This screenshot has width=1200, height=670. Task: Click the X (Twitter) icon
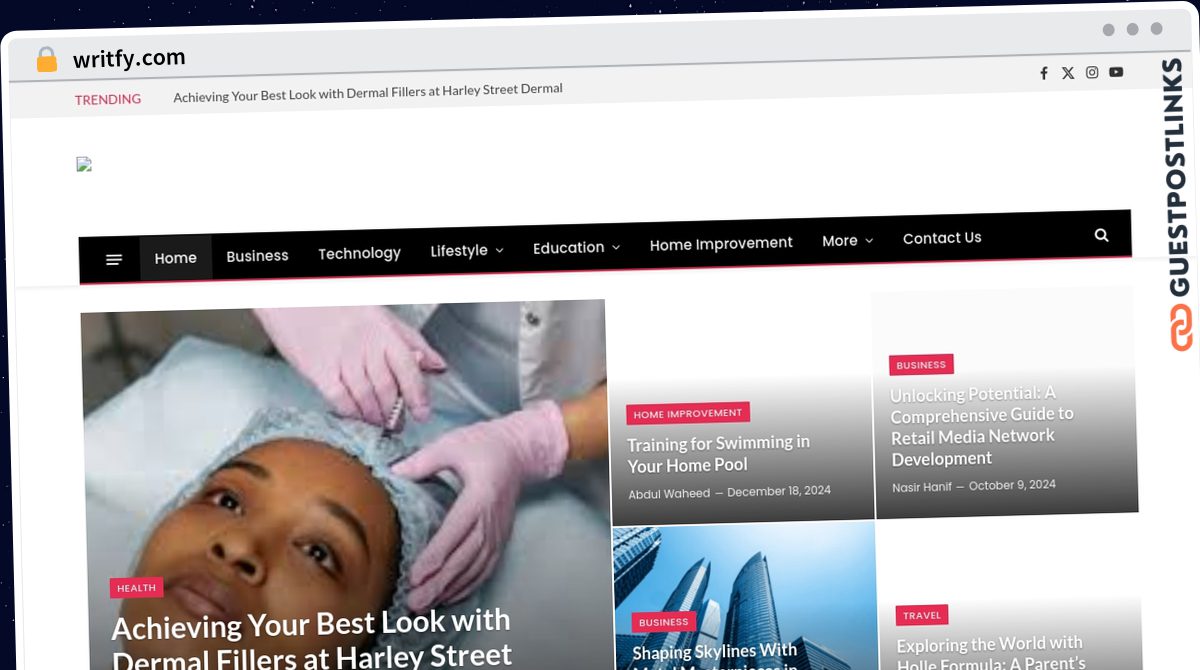pos(1068,73)
